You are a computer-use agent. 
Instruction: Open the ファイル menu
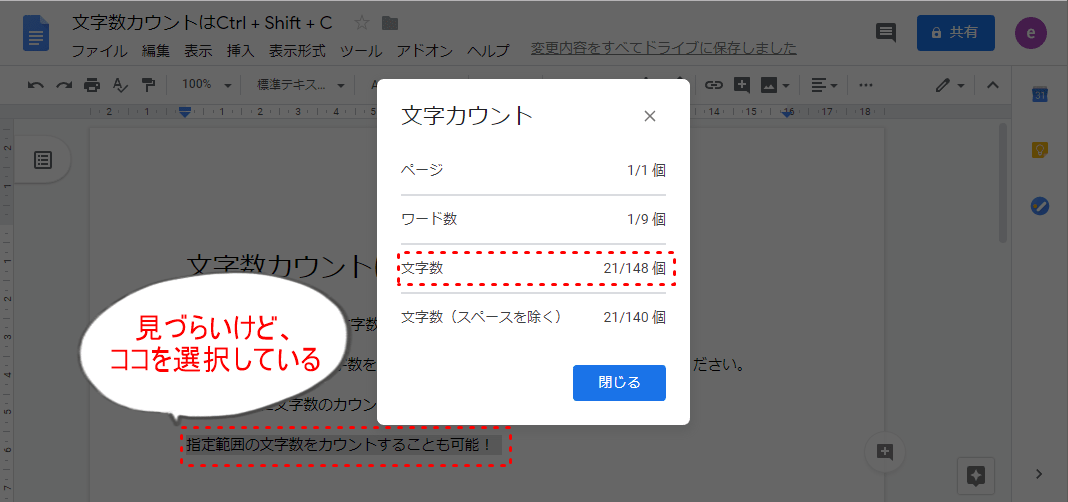pos(99,50)
